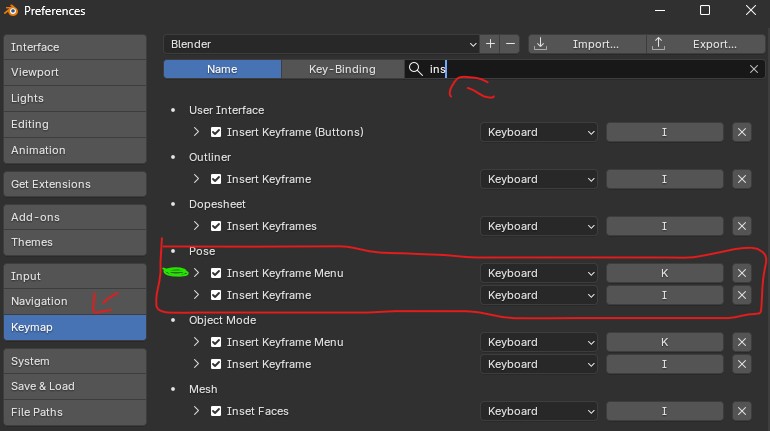This screenshot has width=770, height=431.
Task: Expand Object Mode Insert Keyframe Menu entry
Action: (x=196, y=342)
